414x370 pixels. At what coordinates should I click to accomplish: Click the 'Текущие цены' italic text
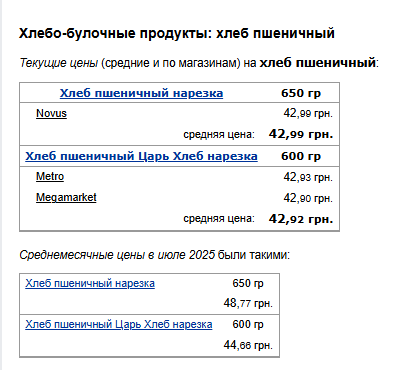pyautogui.click(x=59, y=63)
